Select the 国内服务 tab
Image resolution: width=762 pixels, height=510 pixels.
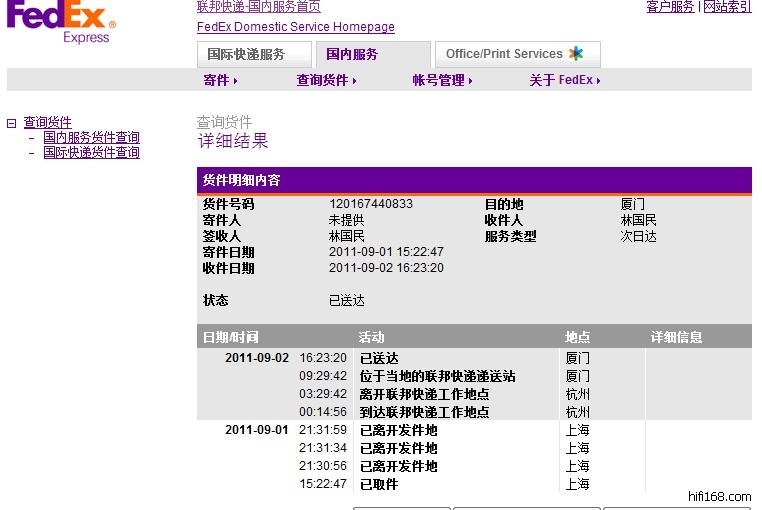click(352, 54)
